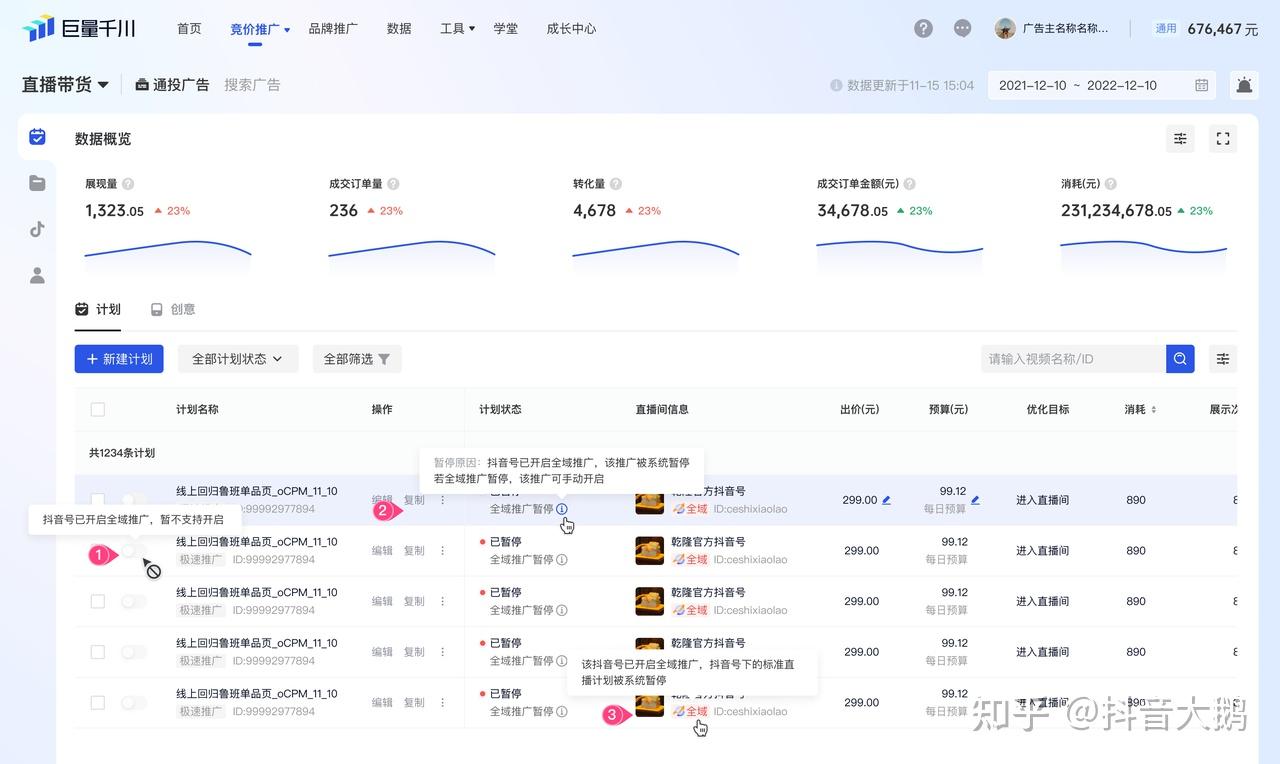Open the alarm bell icon beside date range
The width and height of the screenshot is (1280, 764).
tap(1244, 85)
